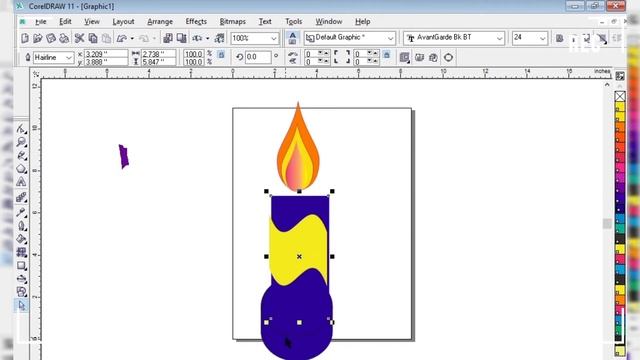Viewport: 640px width, 360px height.
Task: Click the Convert to Curves circle icon
Action: click(448, 58)
